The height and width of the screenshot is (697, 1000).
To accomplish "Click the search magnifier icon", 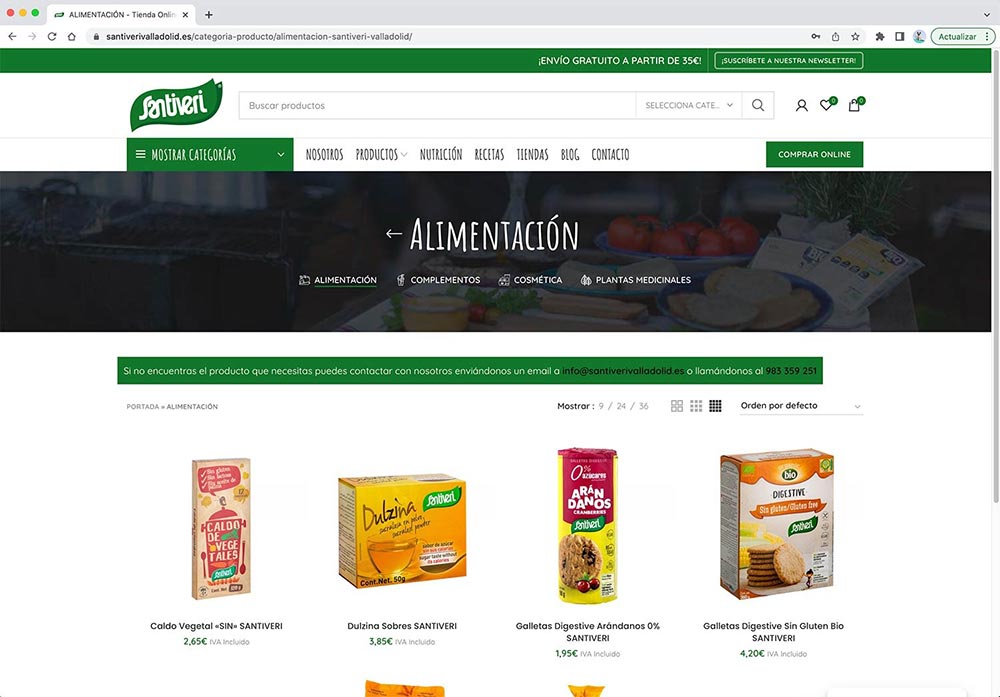I will tap(758, 105).
